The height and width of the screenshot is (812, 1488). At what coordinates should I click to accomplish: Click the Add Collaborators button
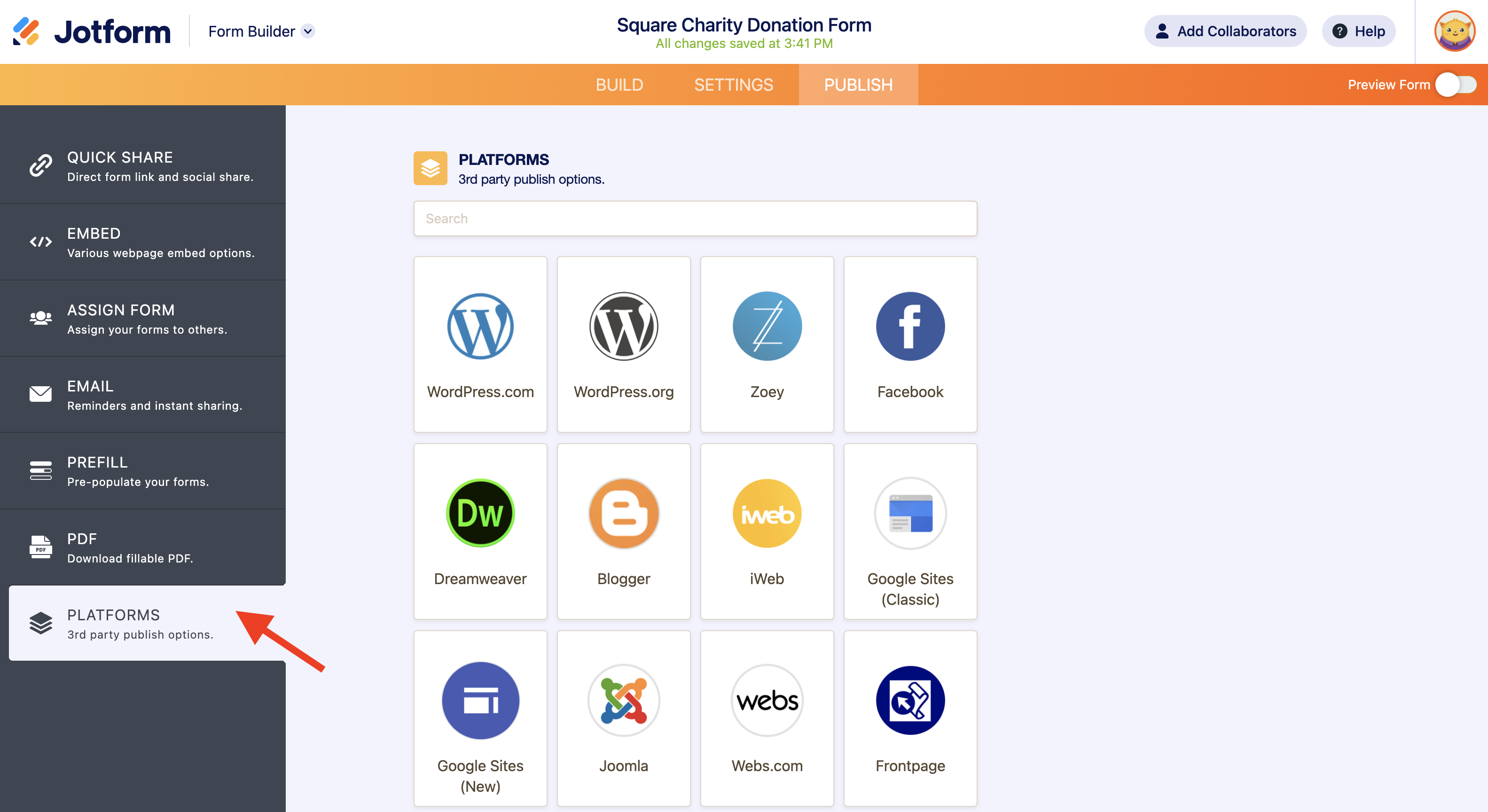(1225, 31)
